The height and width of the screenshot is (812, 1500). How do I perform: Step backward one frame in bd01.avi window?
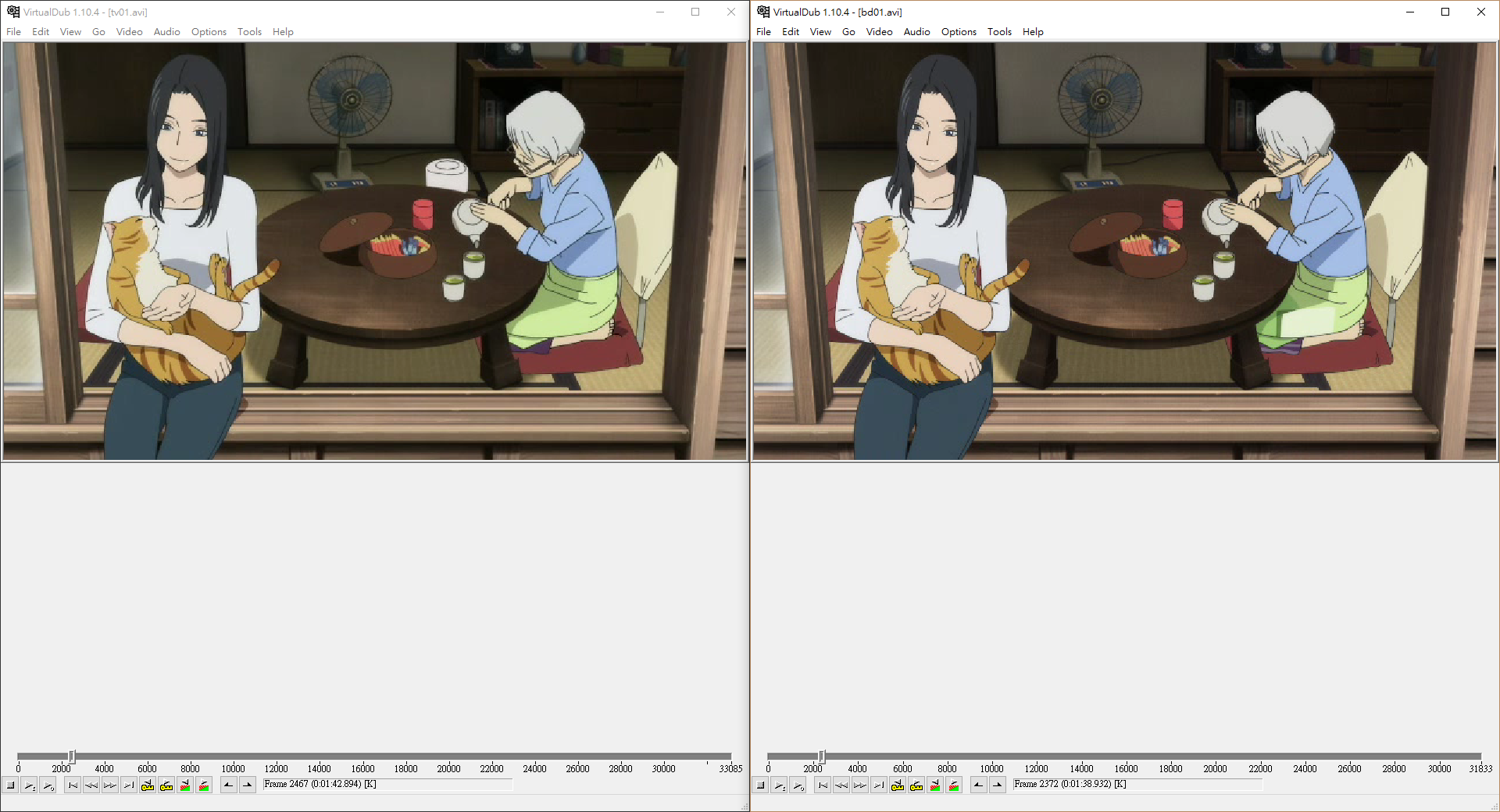841,785
